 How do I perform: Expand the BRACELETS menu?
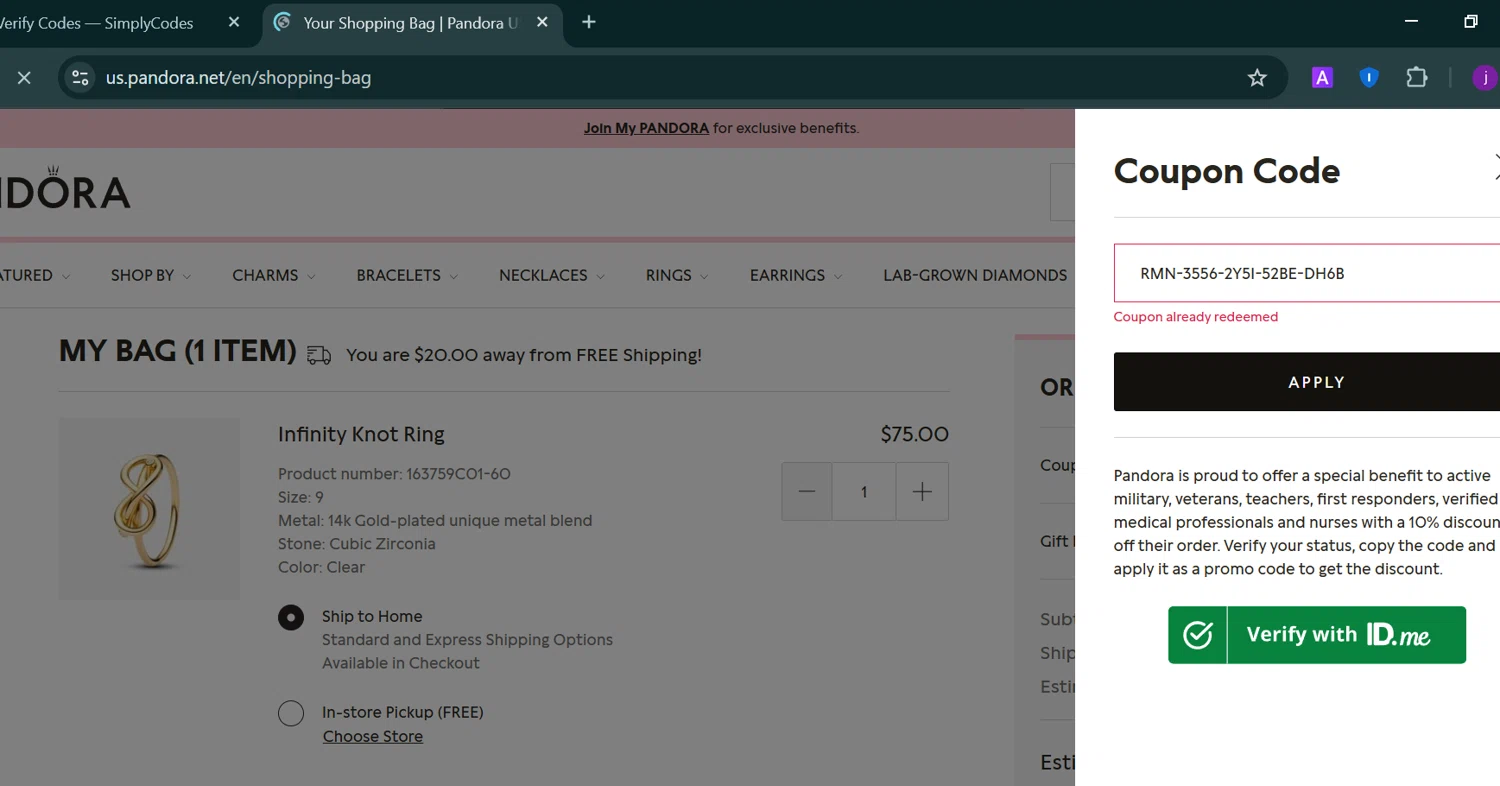pos(407,276)
